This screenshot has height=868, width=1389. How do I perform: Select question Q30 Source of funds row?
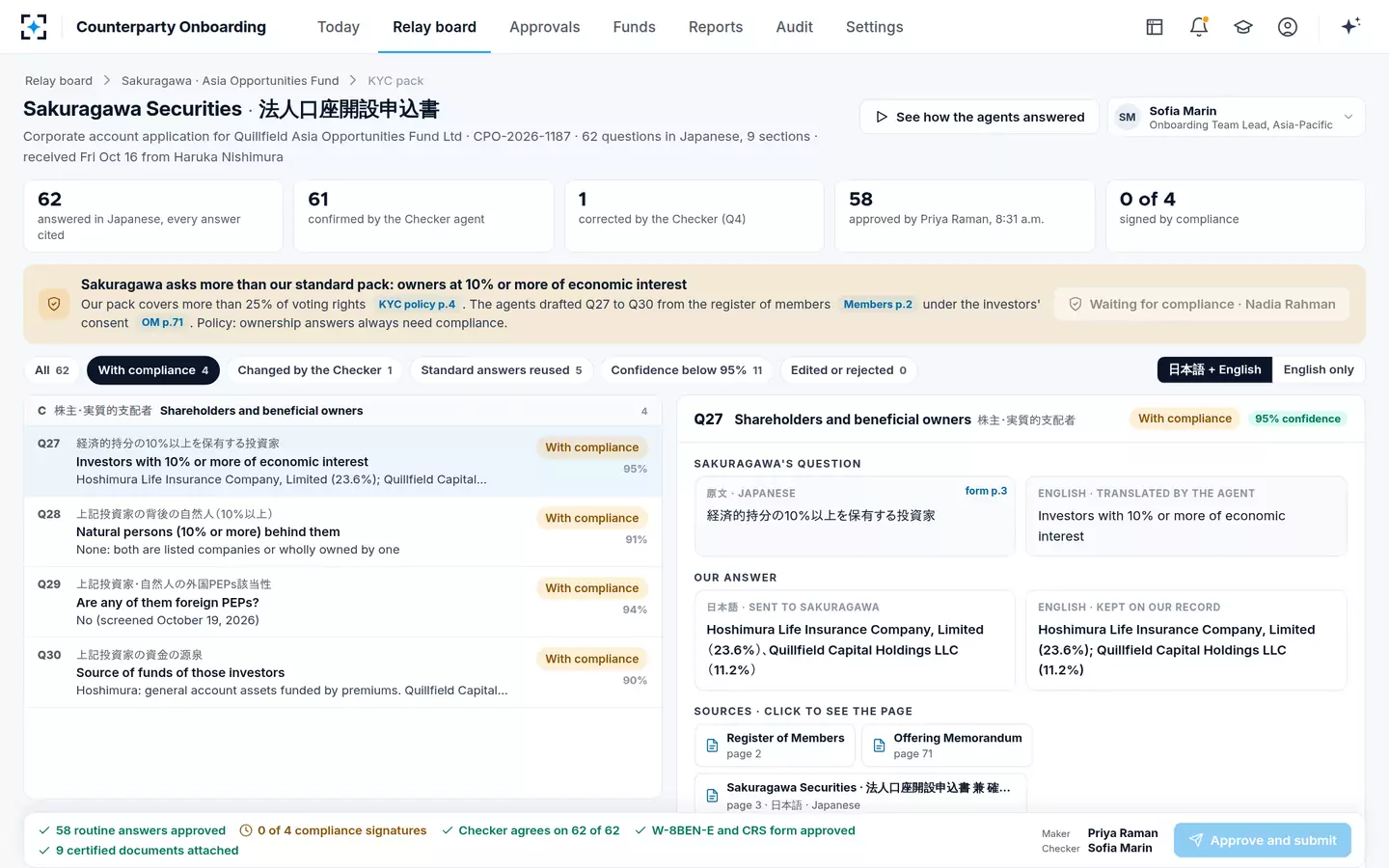342,672
